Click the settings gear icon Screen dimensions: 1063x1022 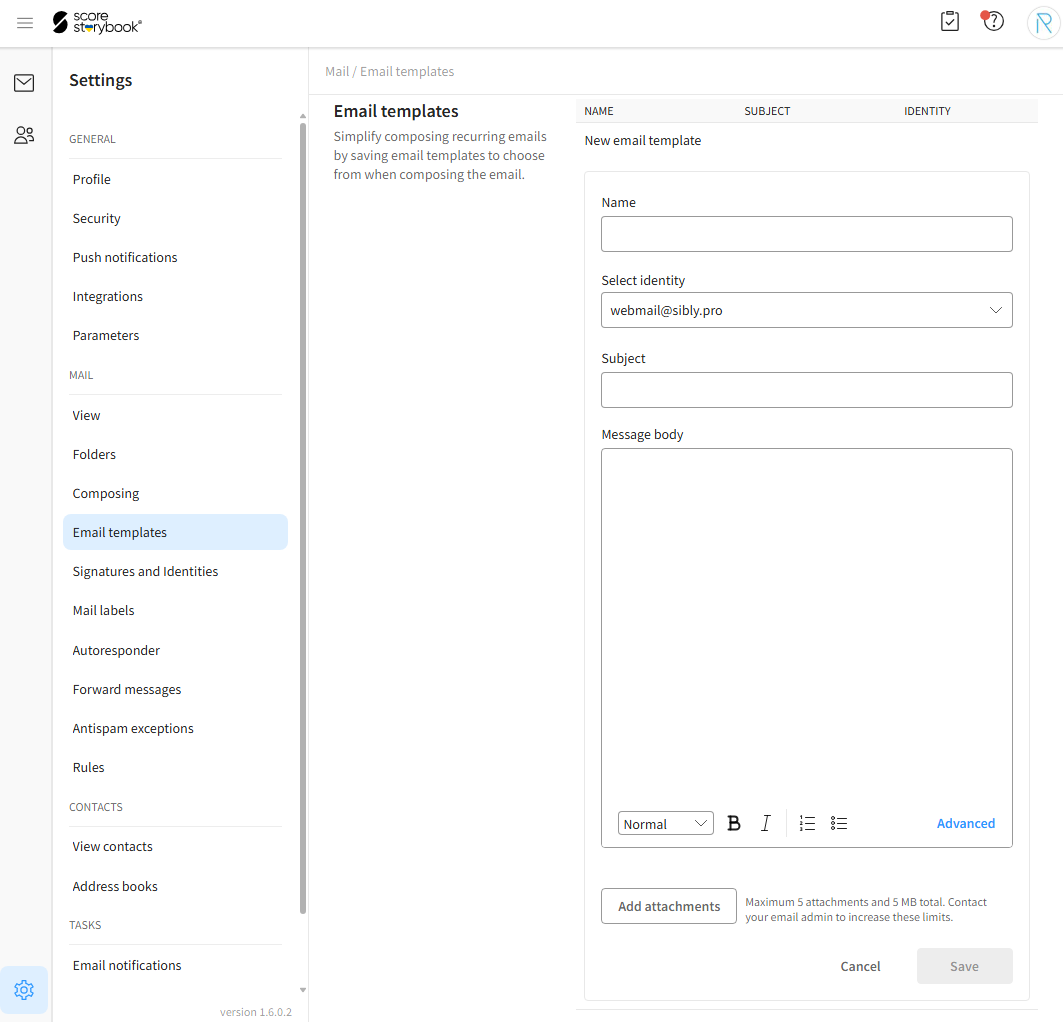[24, 989]
